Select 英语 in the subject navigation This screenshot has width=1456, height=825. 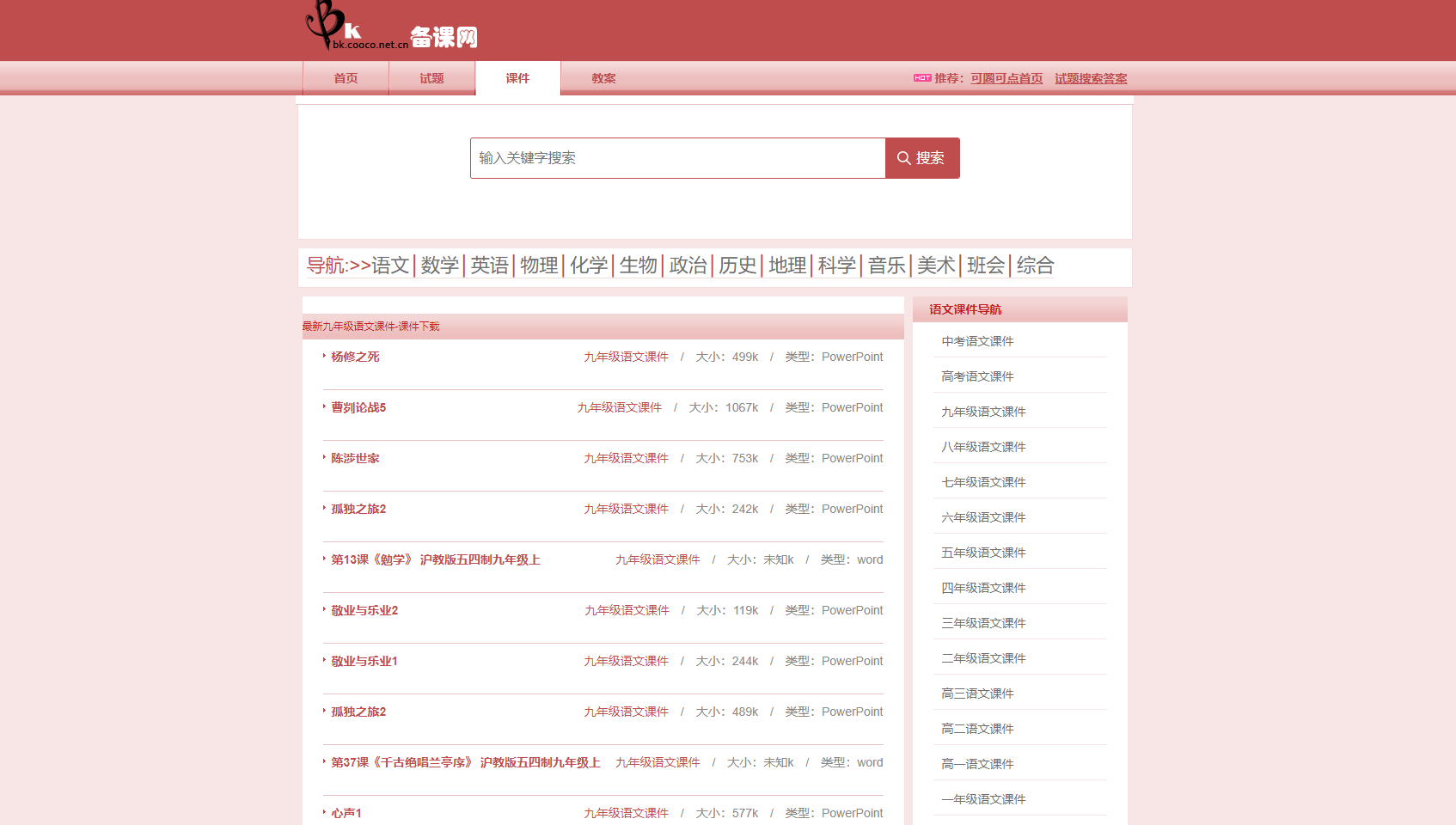(488, 266)
